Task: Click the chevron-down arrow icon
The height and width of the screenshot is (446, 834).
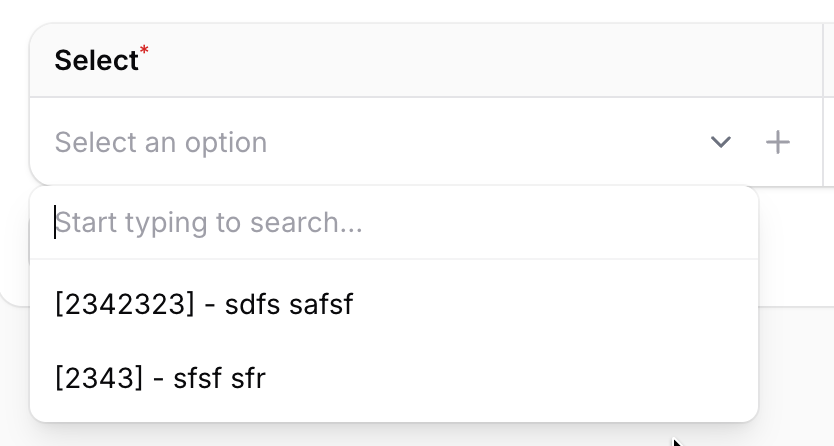Action: (x=720, y=142)
